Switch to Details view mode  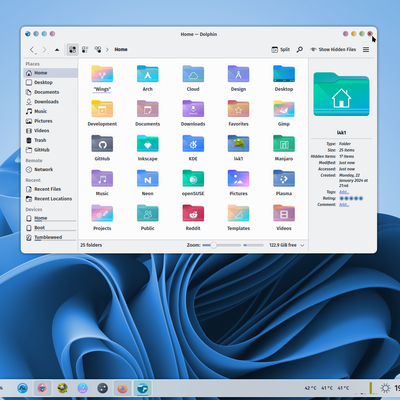(98, 50)
